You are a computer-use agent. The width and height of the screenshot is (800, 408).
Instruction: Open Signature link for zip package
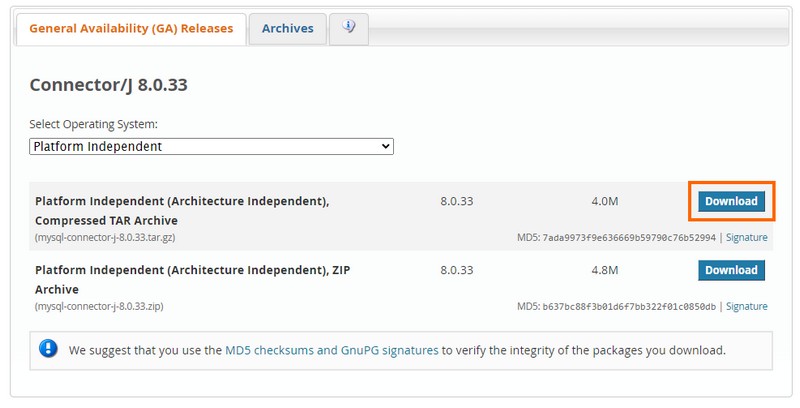[746, 306]
